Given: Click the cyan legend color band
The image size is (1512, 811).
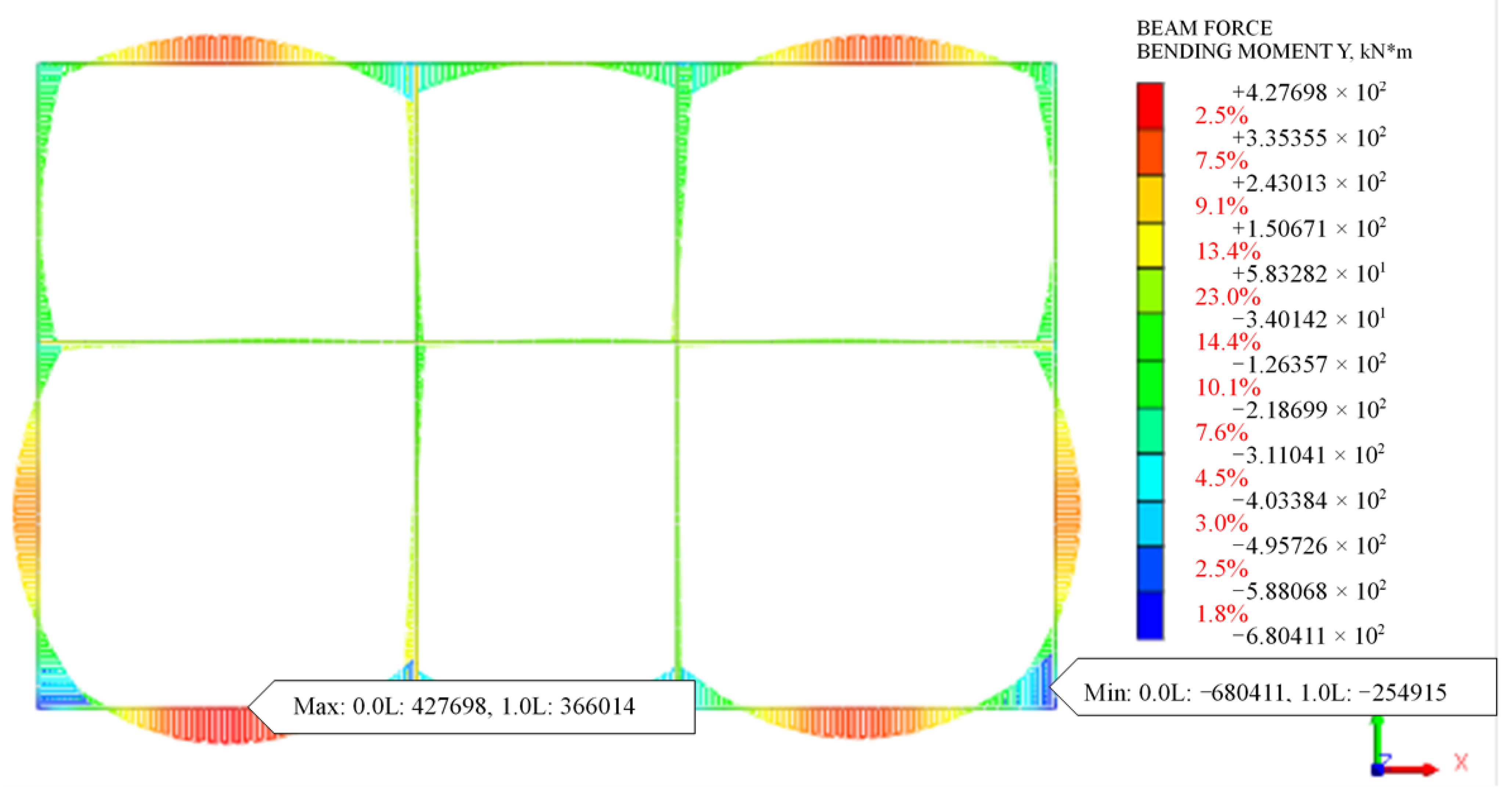Looking at the screenshot, I should (1150, 476).
